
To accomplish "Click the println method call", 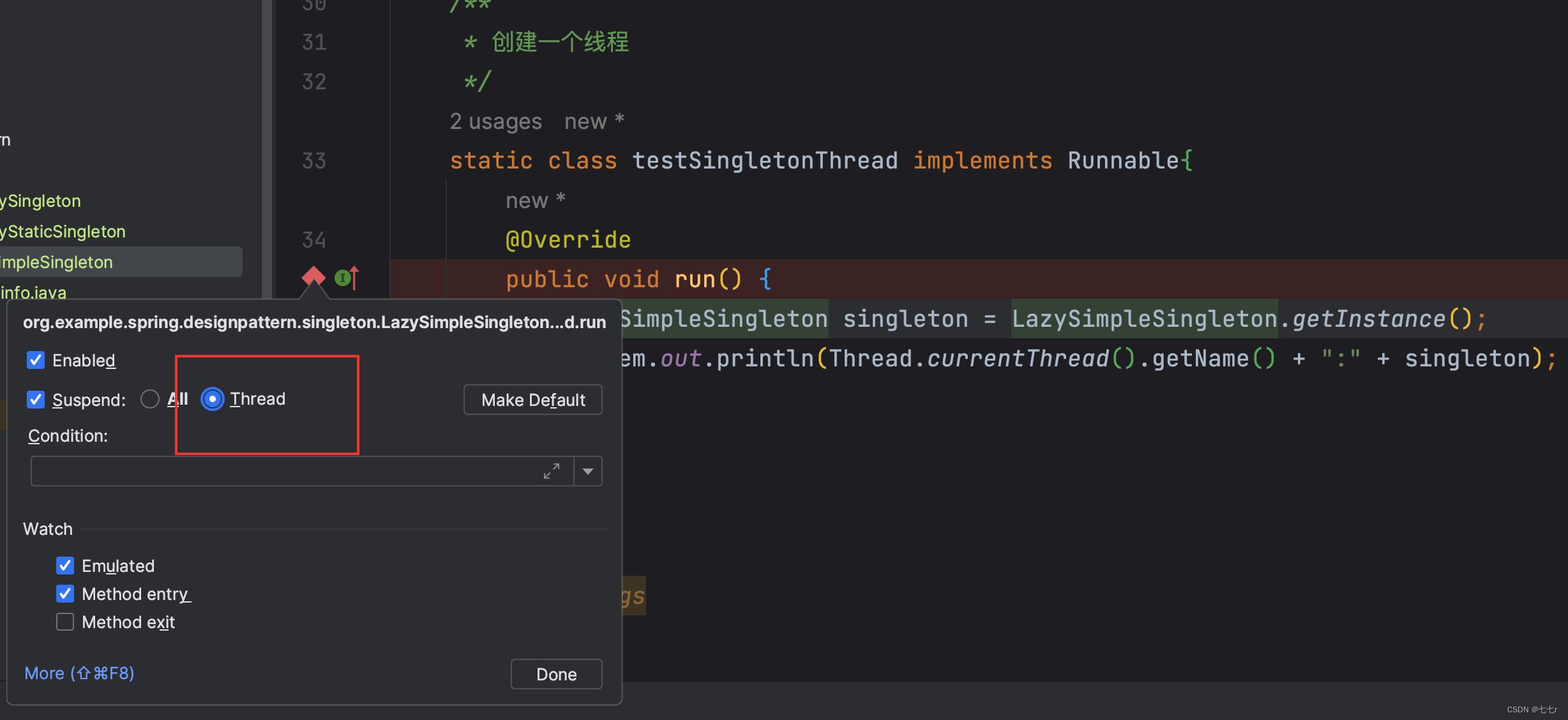I will tap(765, 359).
